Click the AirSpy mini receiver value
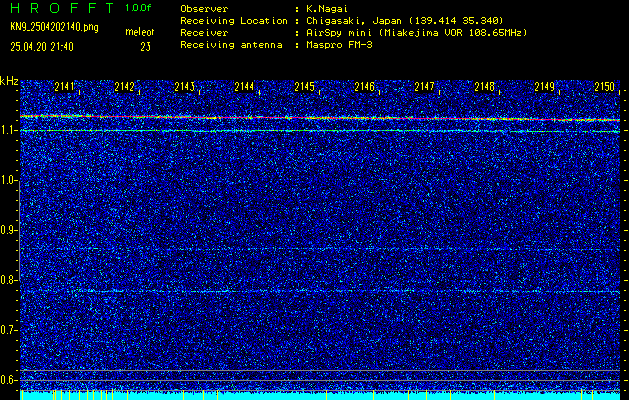The height and width of the screenshot is (400, 629). pyautogui.click(x=416, y=33)
